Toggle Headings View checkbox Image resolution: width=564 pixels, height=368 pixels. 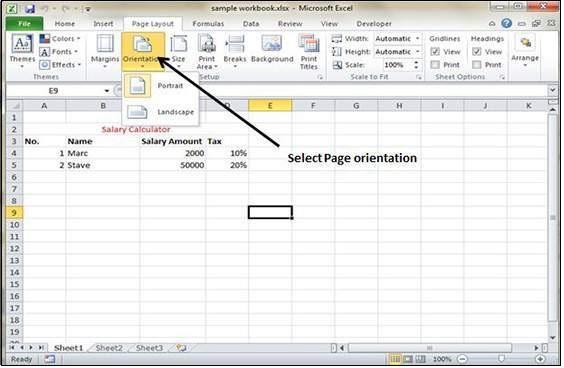477,51
